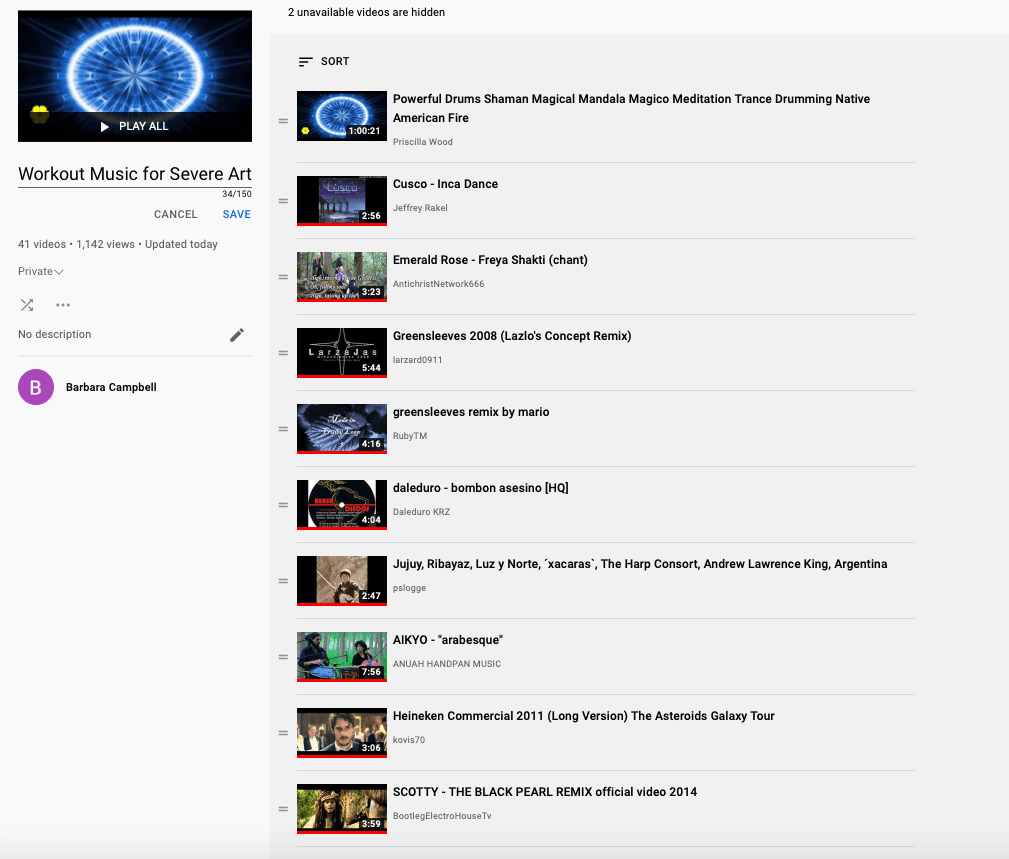Click the Sort icon above the video list
Screen dimensions: 1009x859
point(306,62)
